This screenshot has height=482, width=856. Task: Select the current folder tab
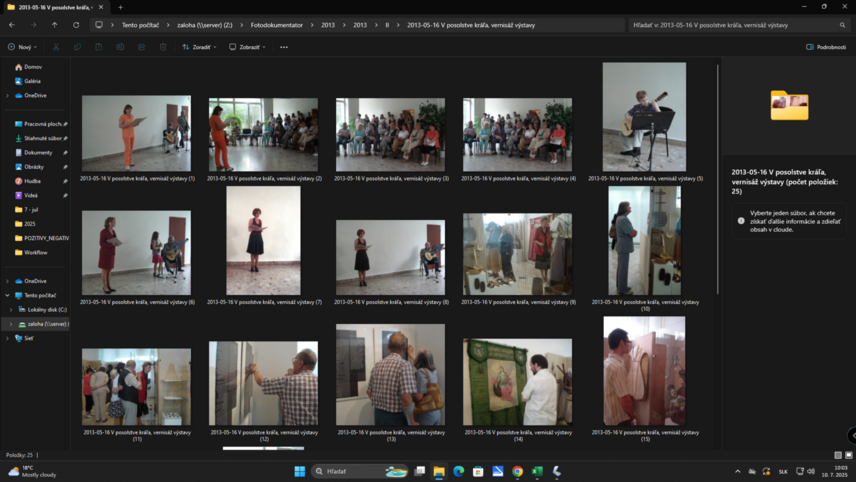pos(55,7)
